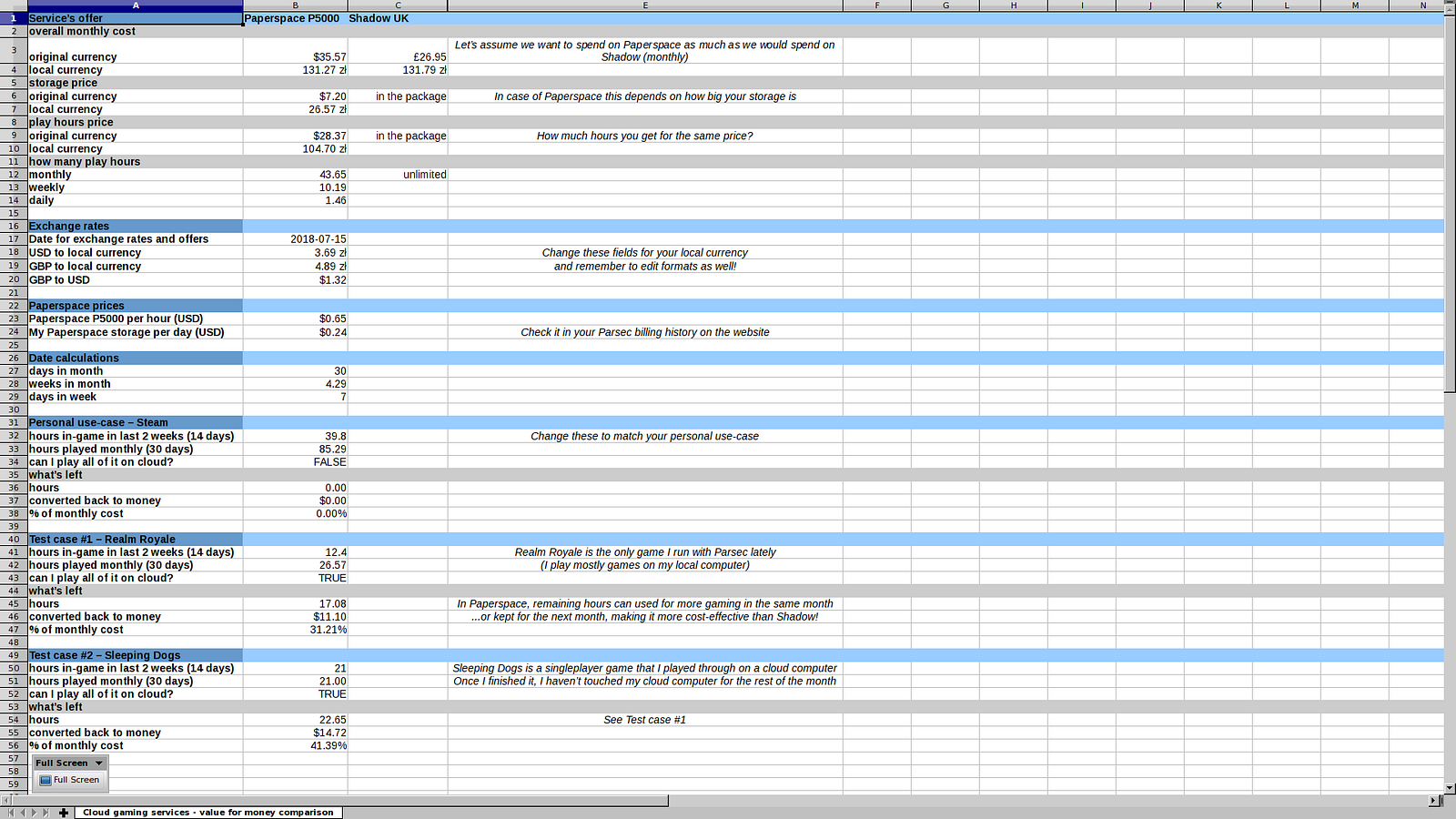Select row 16 header
Viewport: 1456px width, 819px height.
14,227
